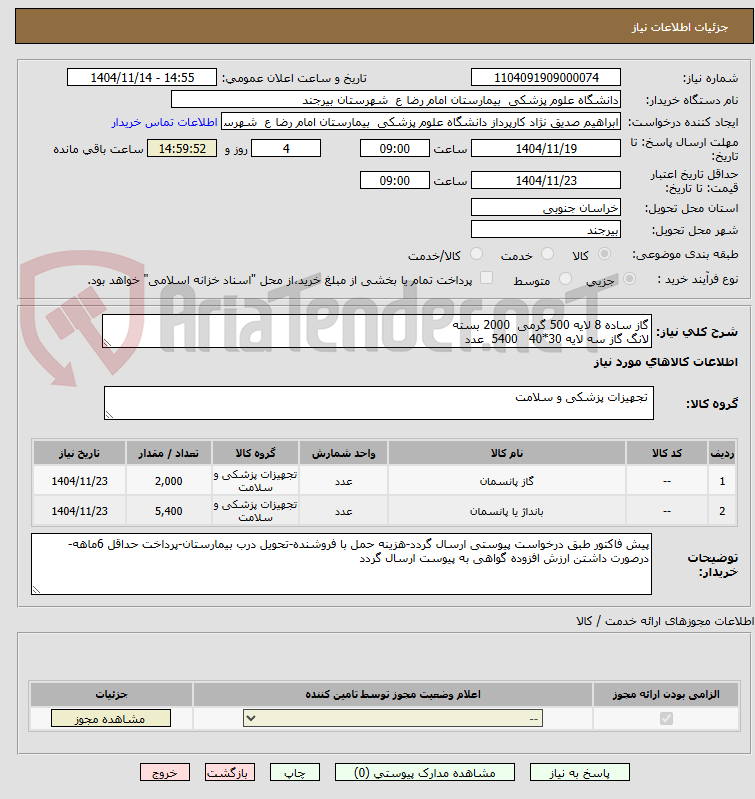Click the اعلام وضعیت مجوز توسط تامین کننده header

tap(393, 694)
